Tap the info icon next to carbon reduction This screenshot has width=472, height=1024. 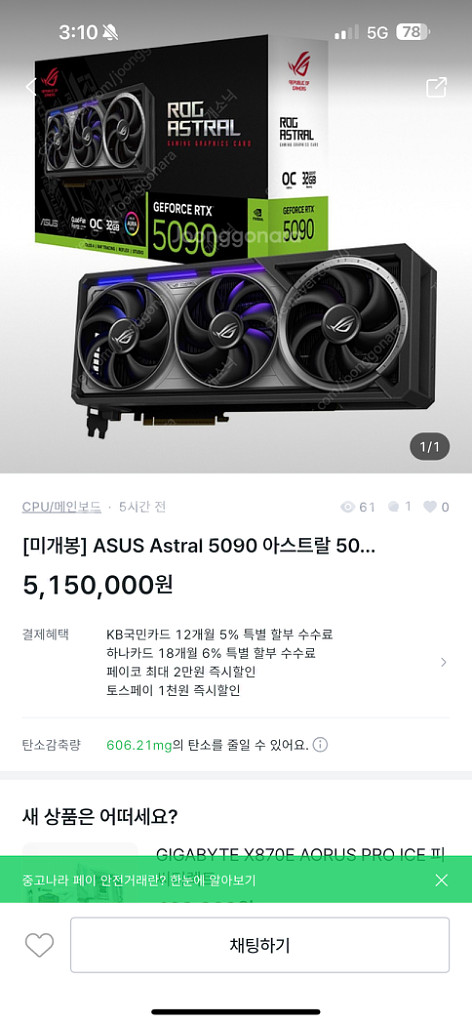[x=320, y=744]
